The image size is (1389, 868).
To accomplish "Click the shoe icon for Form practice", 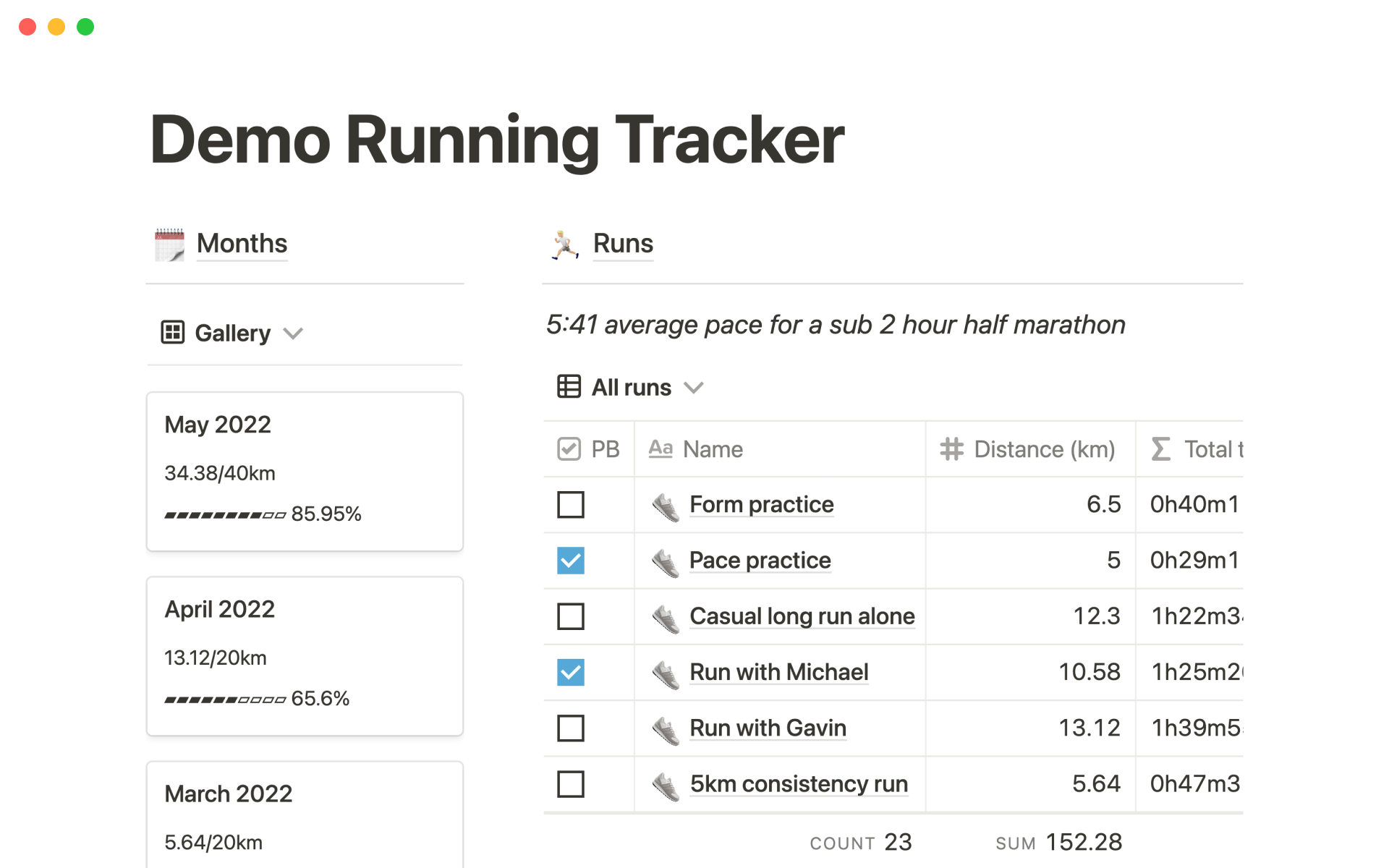I will click(665, 506).
